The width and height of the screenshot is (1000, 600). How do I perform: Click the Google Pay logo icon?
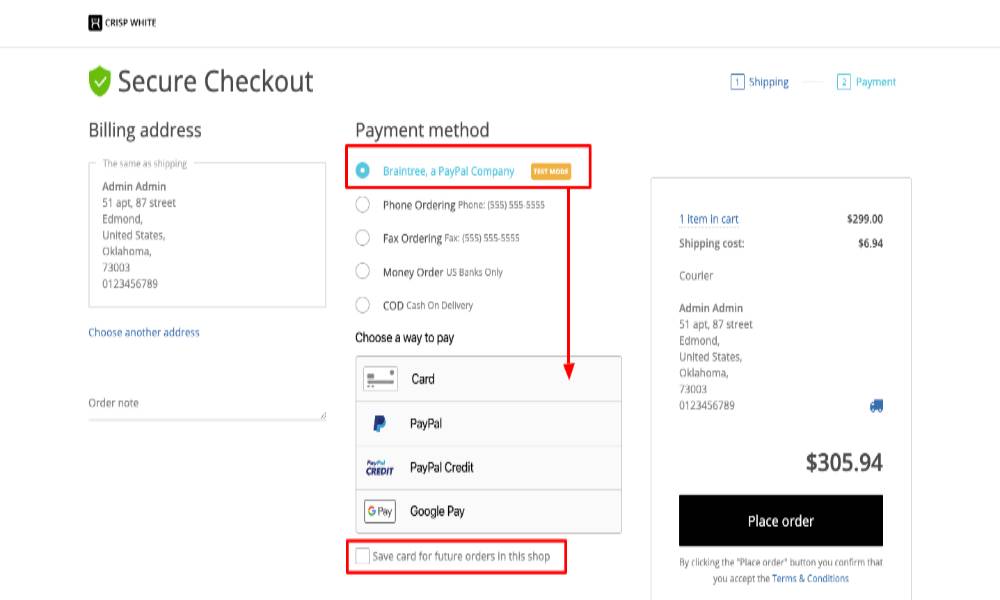[x=380, y=511]
